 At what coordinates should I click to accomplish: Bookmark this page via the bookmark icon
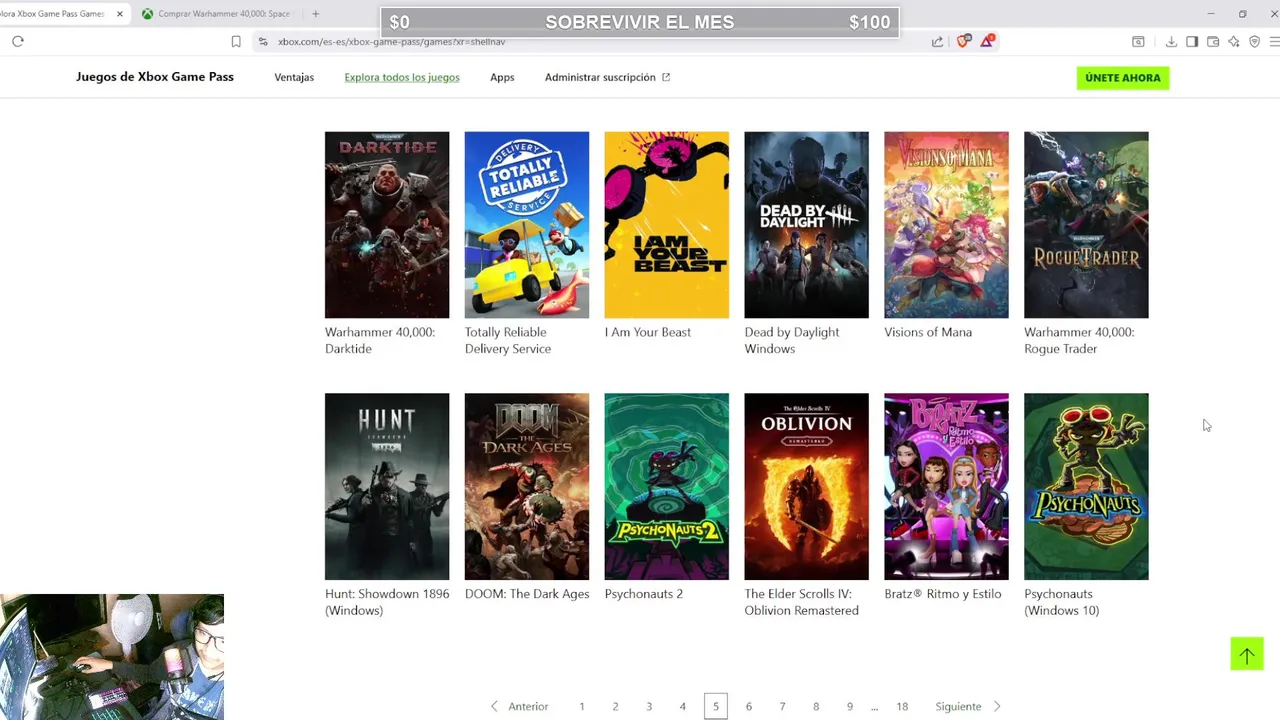point(236,41)
